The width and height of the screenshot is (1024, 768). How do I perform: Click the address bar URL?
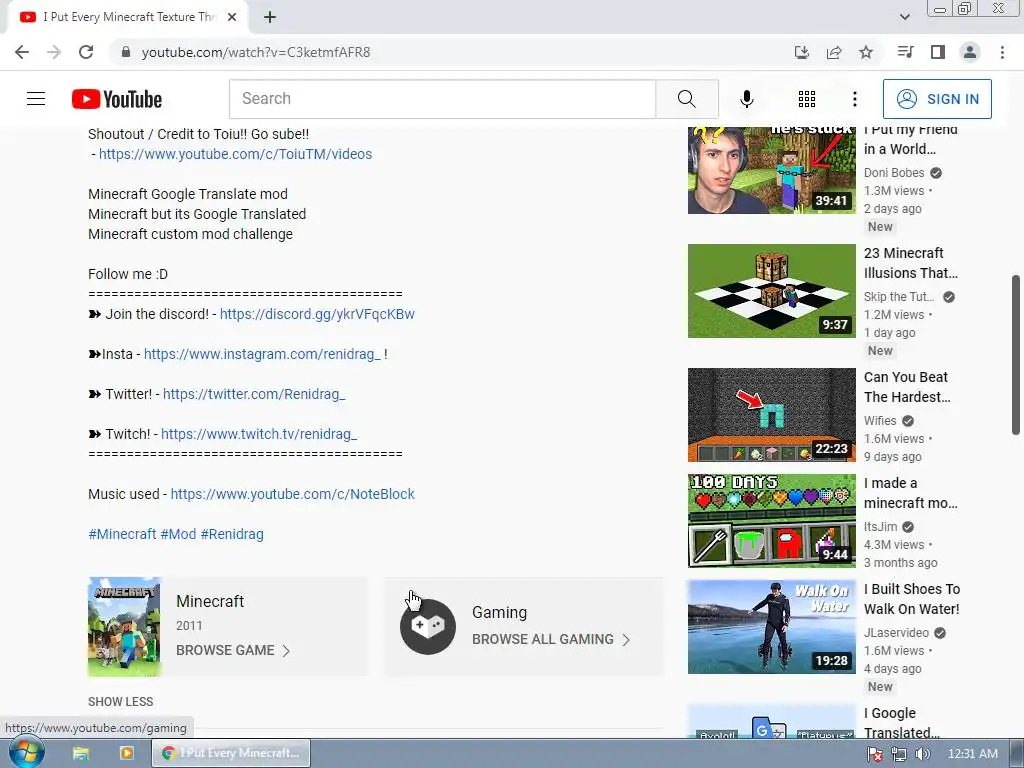[256, 52]
